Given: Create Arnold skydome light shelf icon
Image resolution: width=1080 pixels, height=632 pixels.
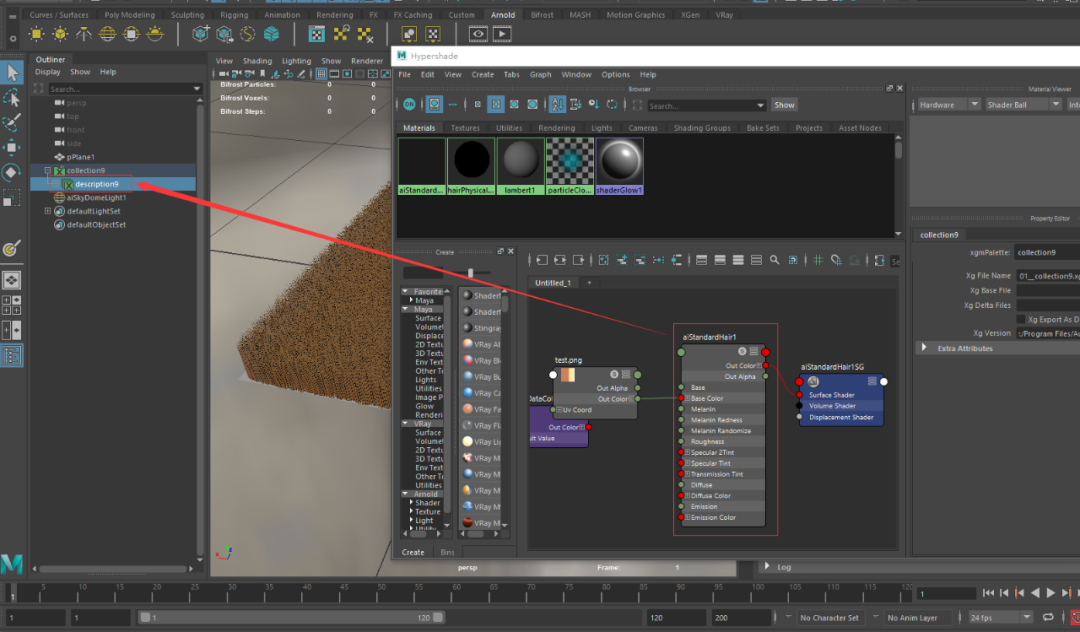Looking at the screenshot, I should [x=107, y=34].
